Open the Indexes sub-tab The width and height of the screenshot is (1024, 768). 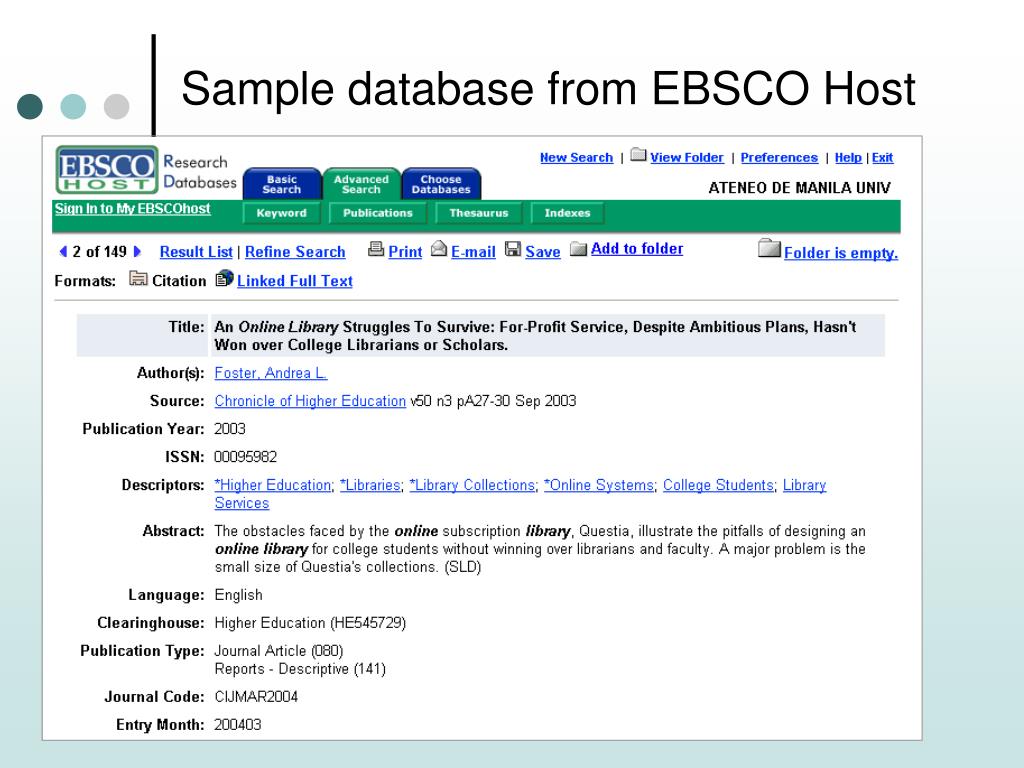[568, 213]
